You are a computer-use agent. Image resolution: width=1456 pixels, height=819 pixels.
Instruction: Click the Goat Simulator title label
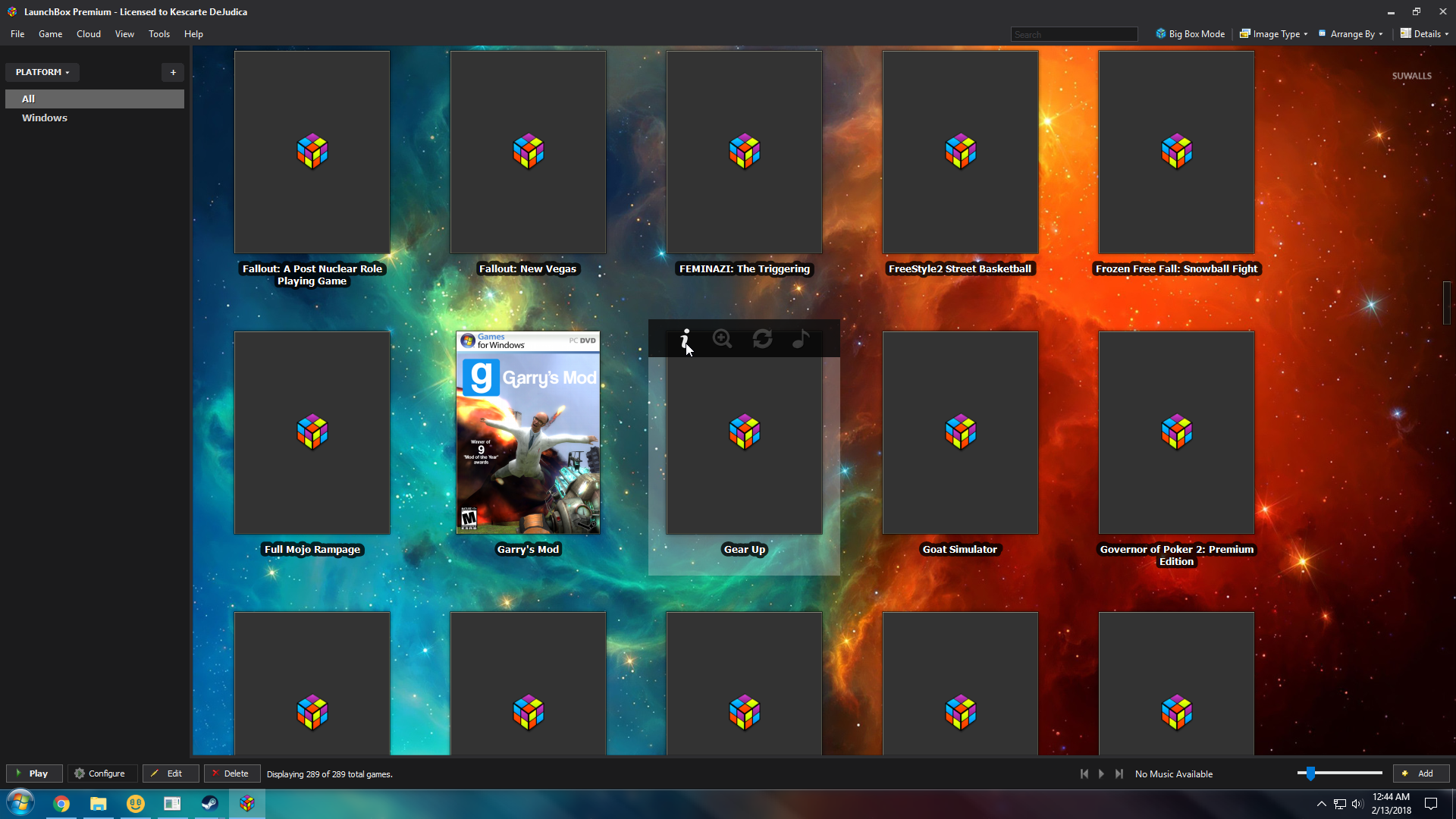click(960, 549)
